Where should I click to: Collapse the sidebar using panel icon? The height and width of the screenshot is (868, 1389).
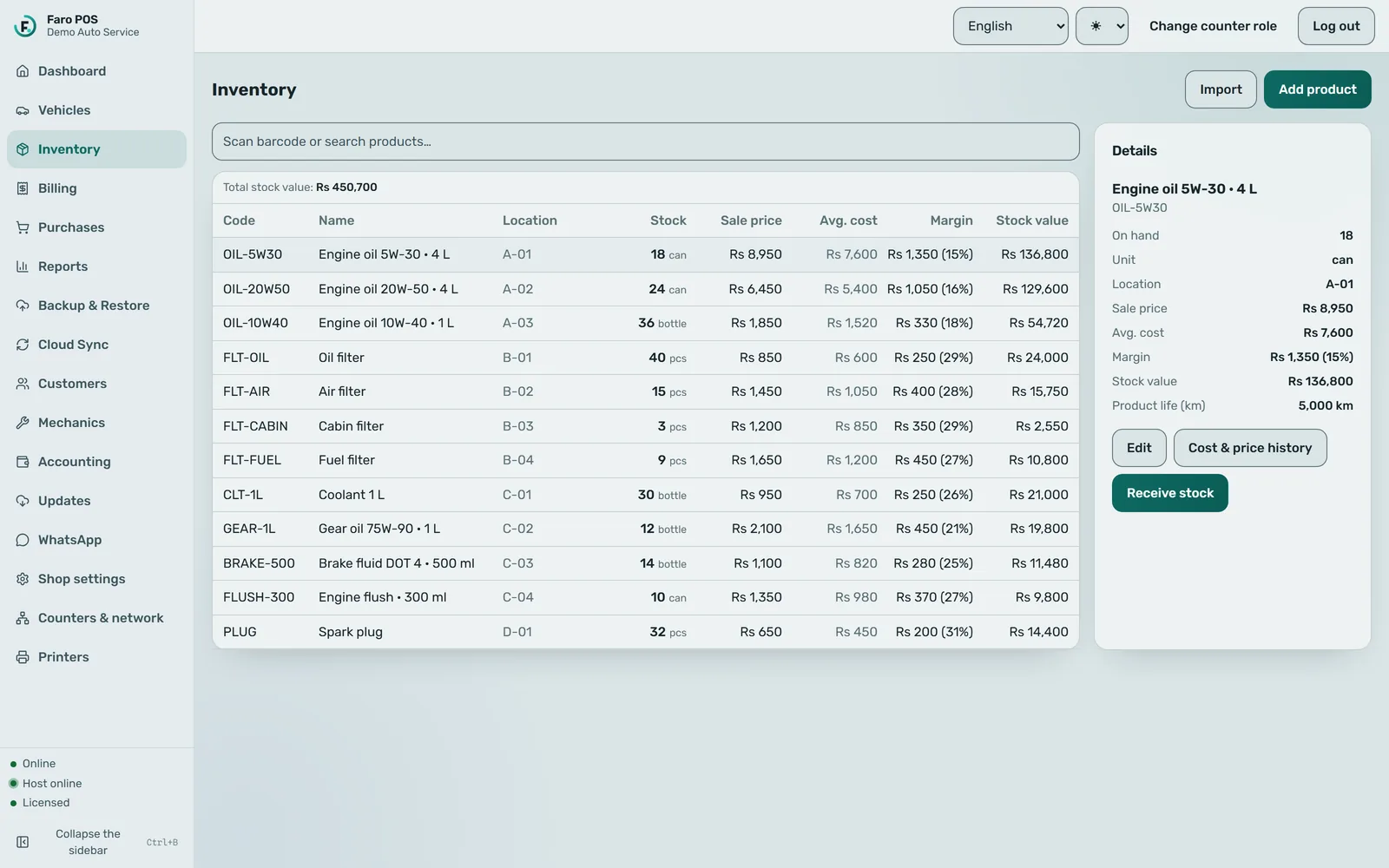[23, 842]
